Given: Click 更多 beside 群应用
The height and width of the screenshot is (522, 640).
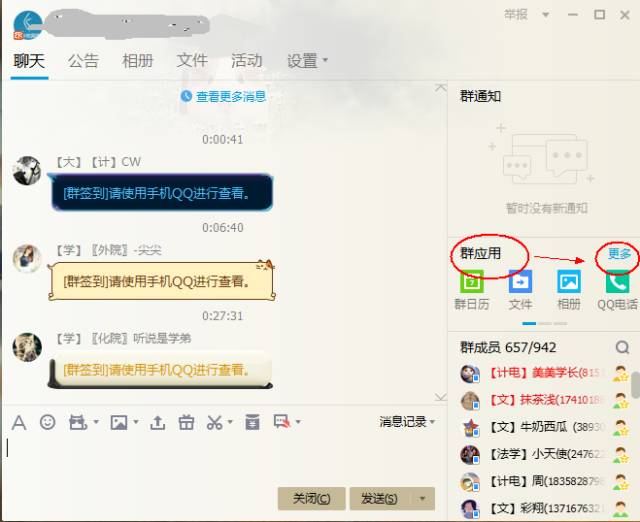Looking at the screenshot, I should 620,253.
